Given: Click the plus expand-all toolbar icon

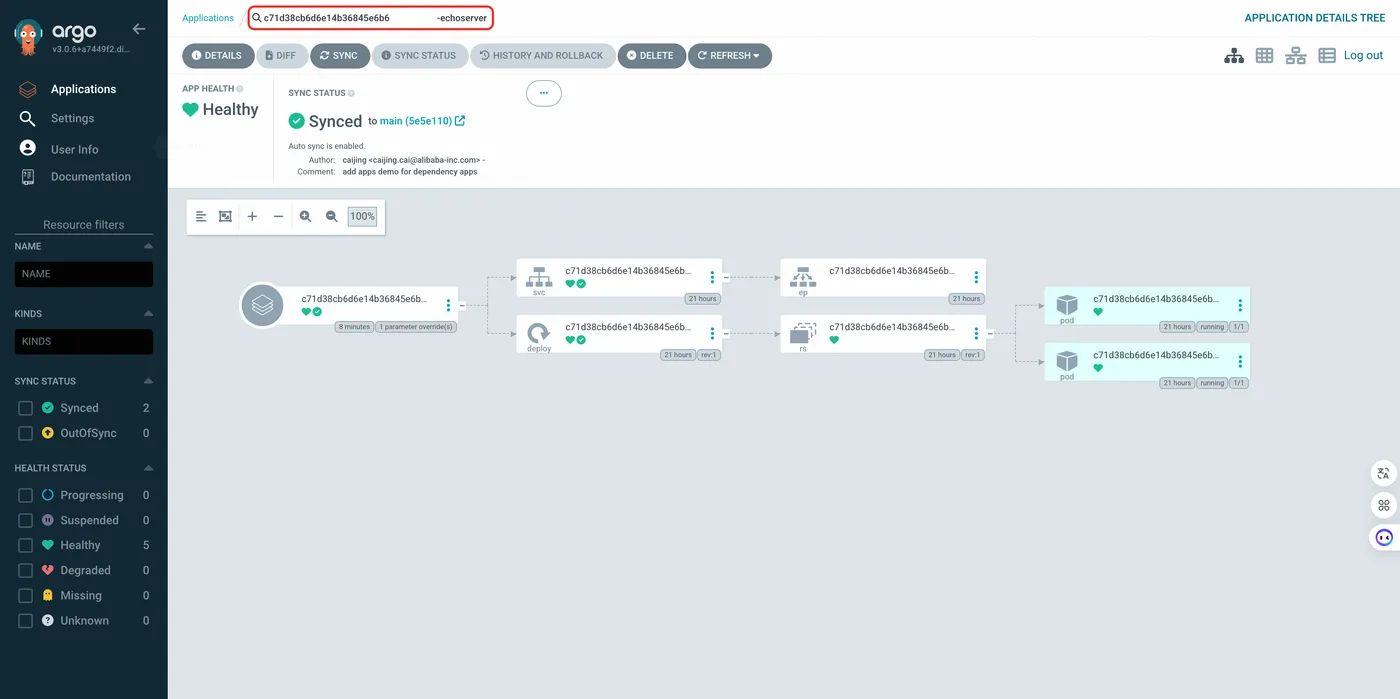Looking at the screenshot, I should 252,216.
